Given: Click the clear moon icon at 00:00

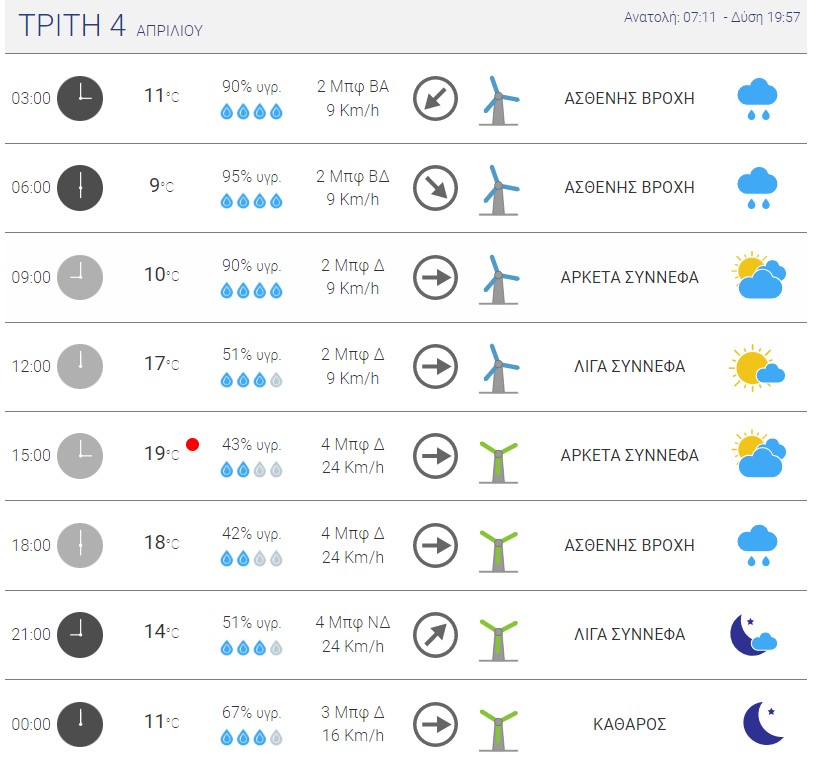Looking at the screenshot, I should [x=763, y=723].
